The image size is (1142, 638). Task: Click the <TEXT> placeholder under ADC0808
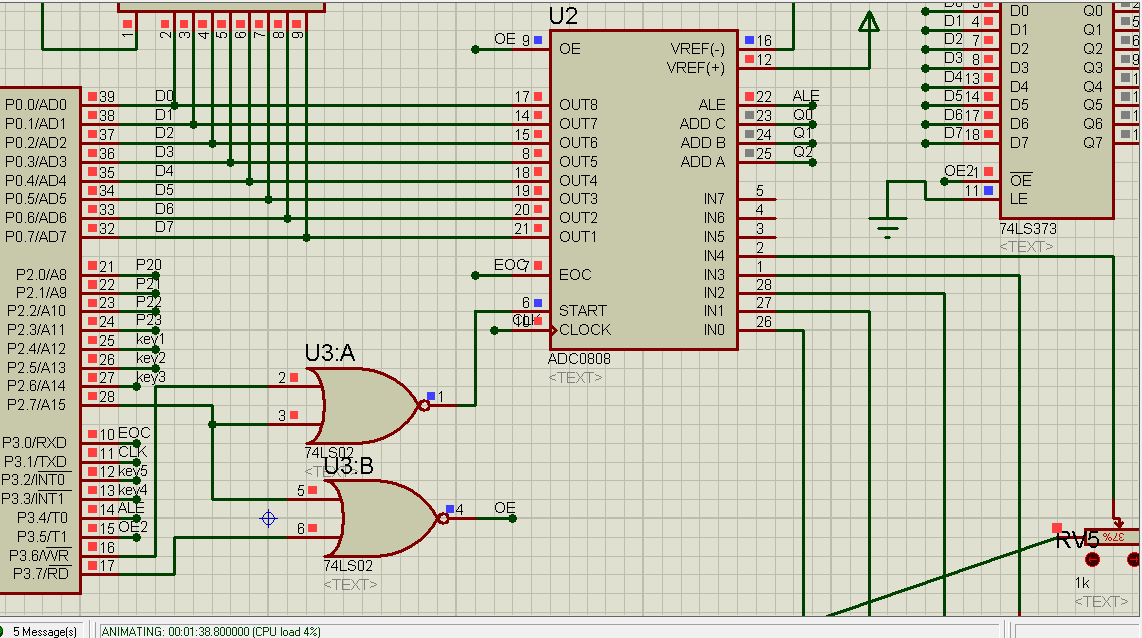[x=575, y=377]
